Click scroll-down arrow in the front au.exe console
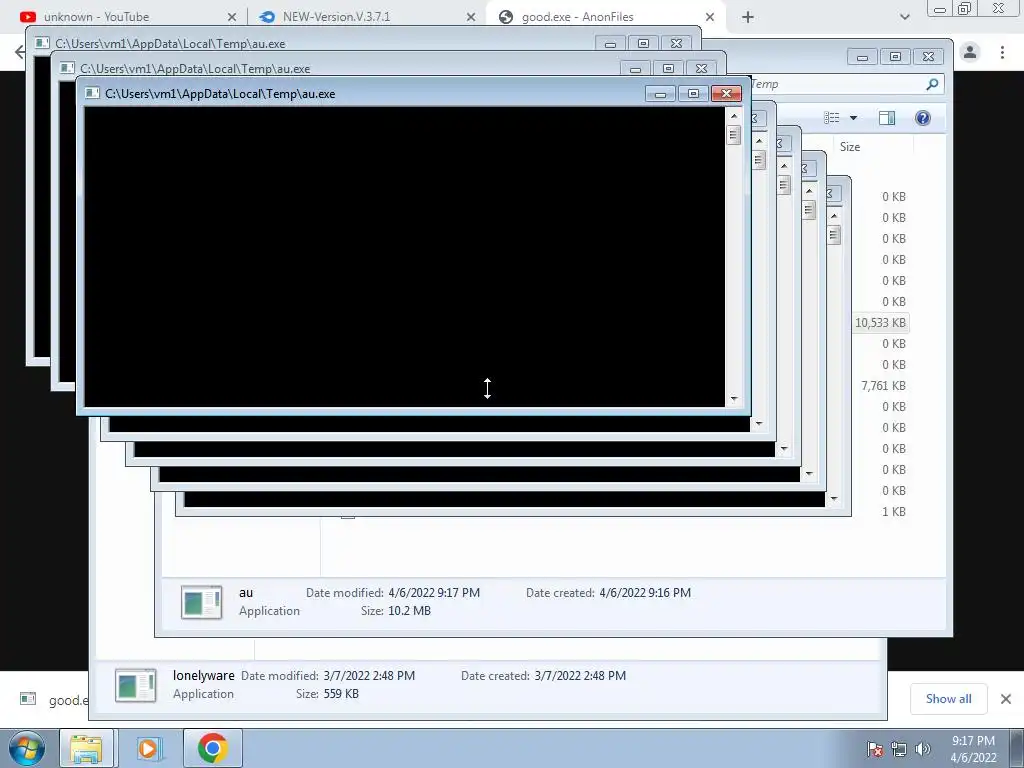Image resolution: width=1024 pixels, height=768 pixels. click(x=734, y=398)
